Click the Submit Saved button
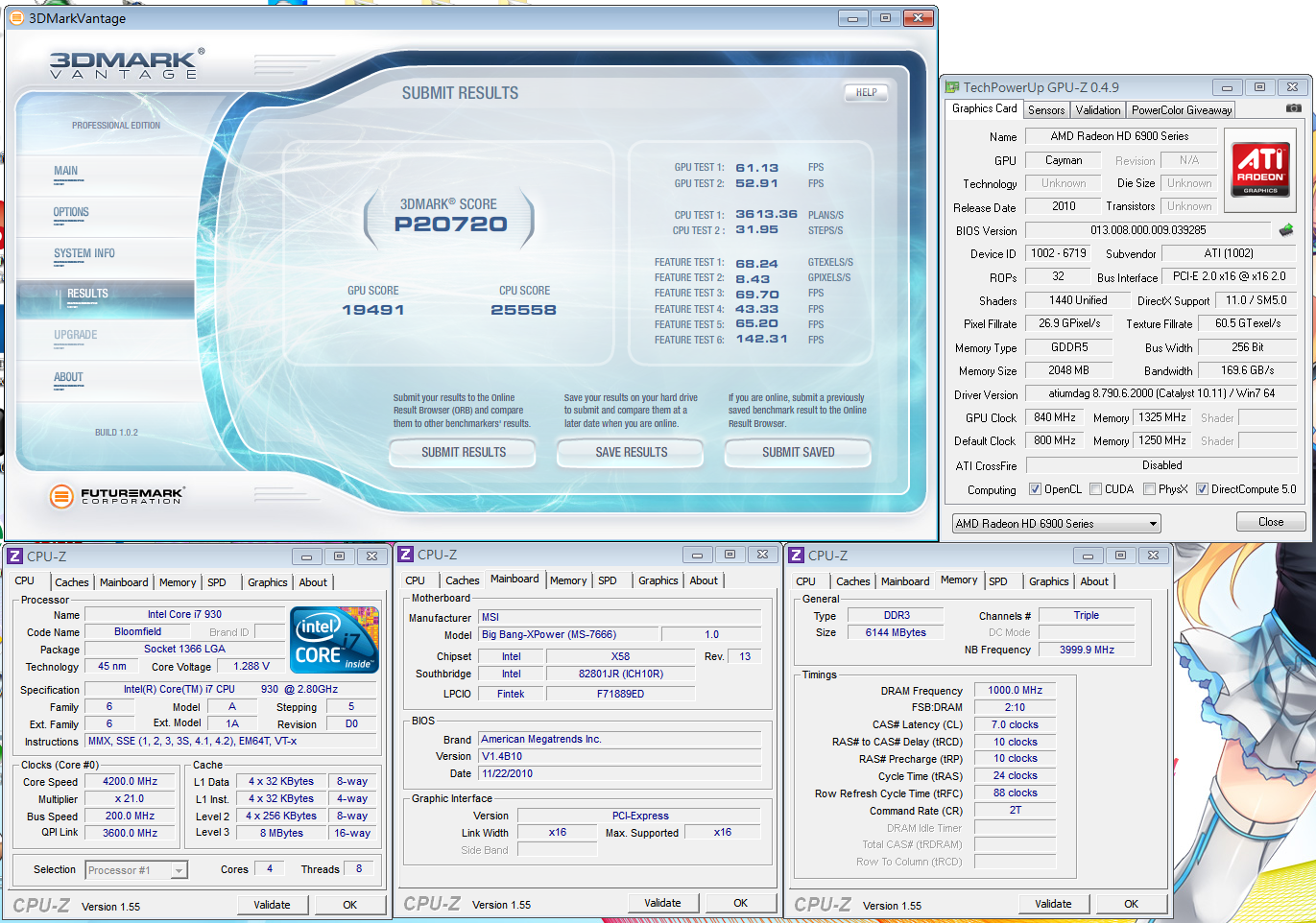1316x923 pixels. pos(798,453)
